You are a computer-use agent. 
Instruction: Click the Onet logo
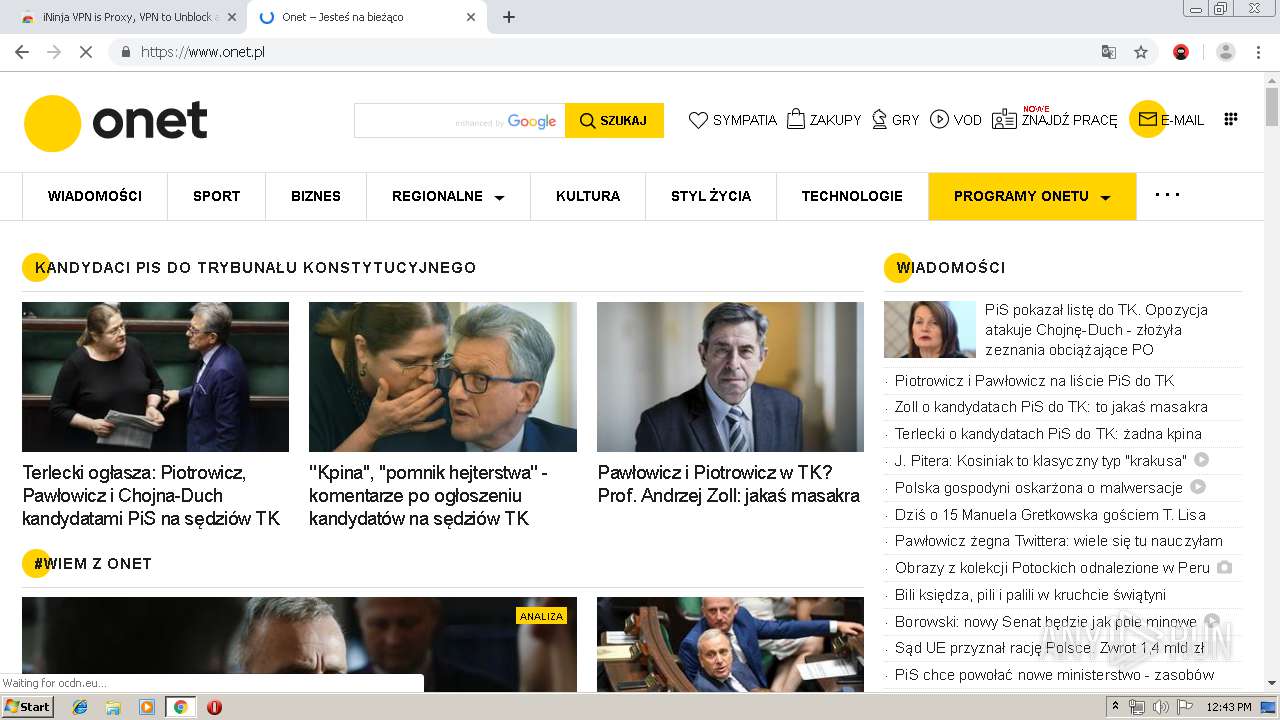115,123
